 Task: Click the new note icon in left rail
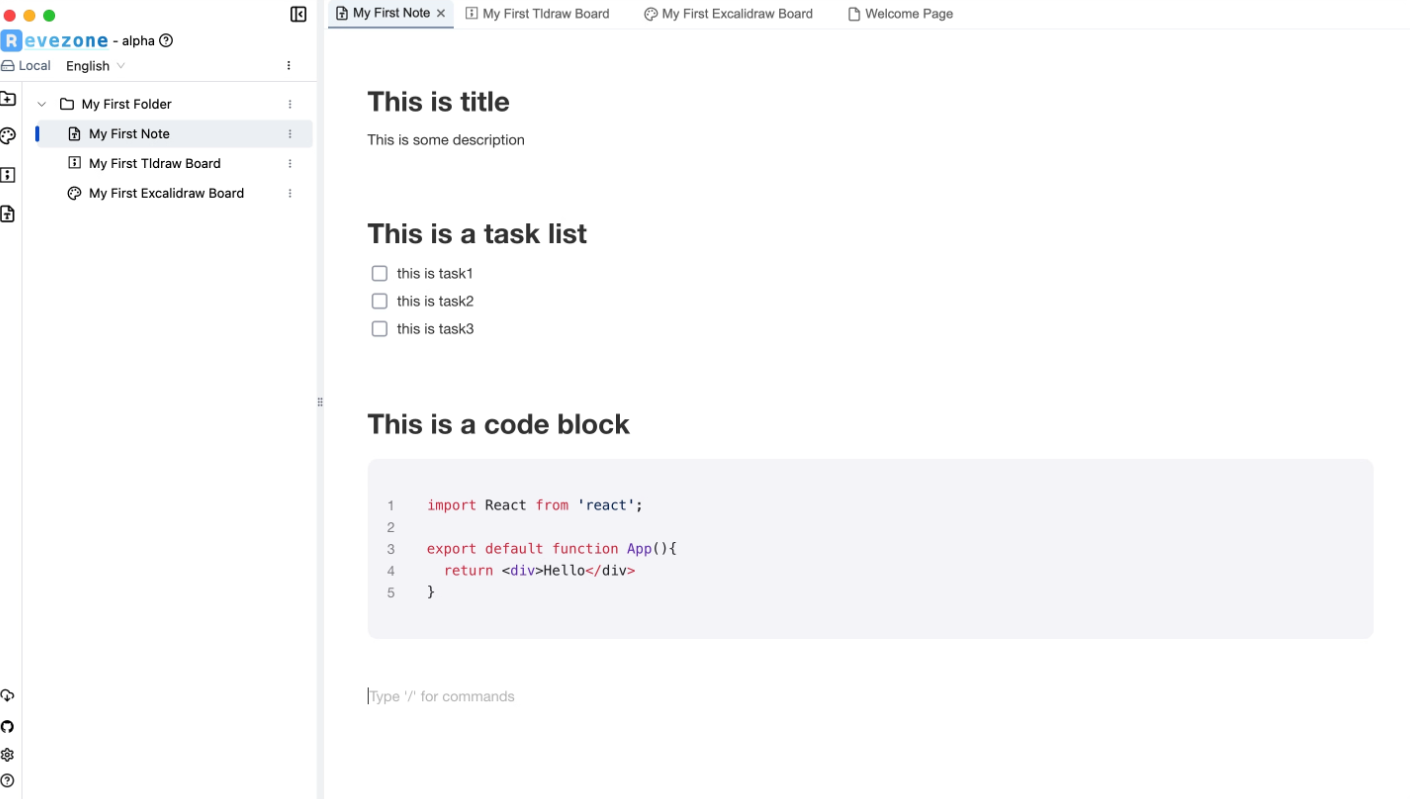(8, 214)
